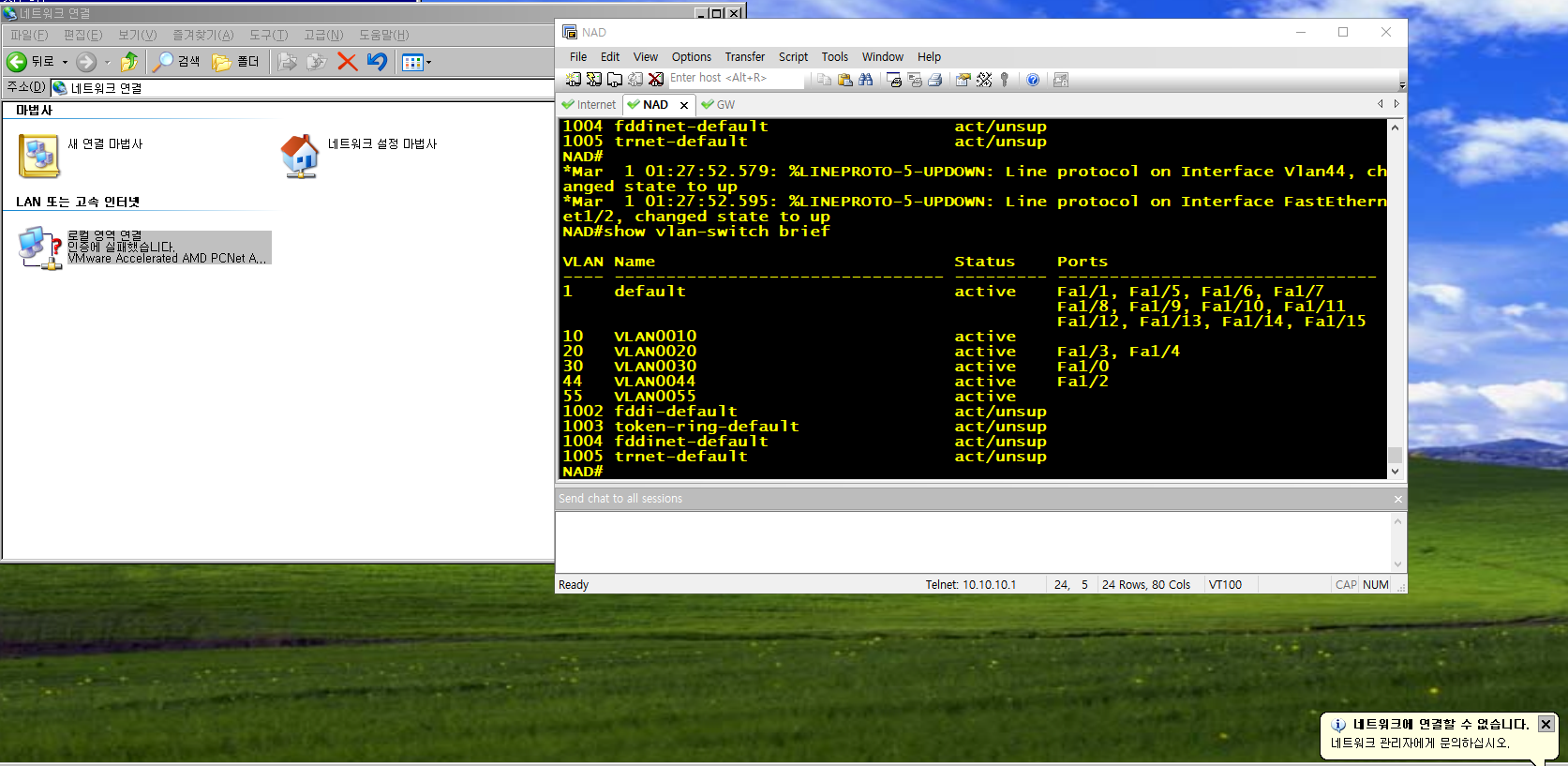The image size is (1568, 766).
Task: Click the Connect in Tab icon
Action: (x=614, y=80)
